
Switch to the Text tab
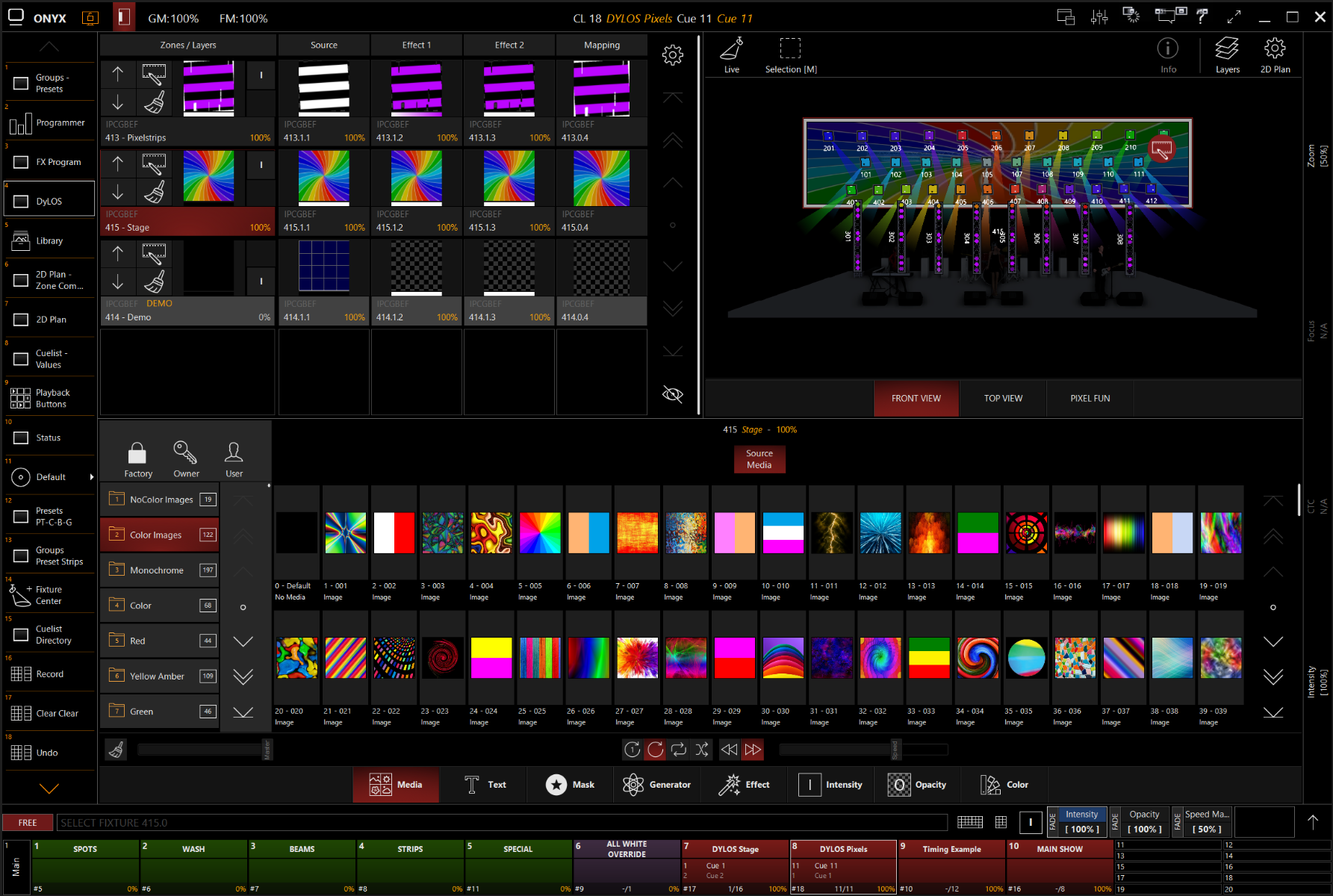point(484,785)
